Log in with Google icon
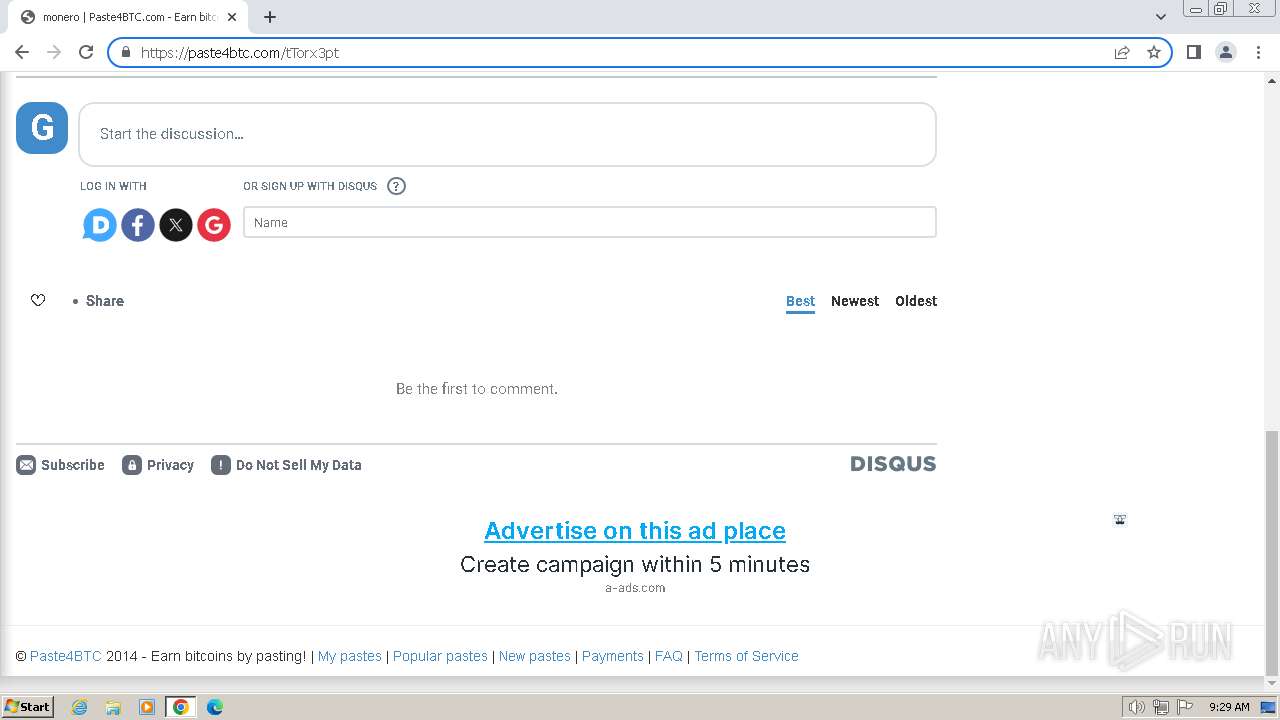Viewport: 1280px width, 720px height. click(x=214, y=225)
